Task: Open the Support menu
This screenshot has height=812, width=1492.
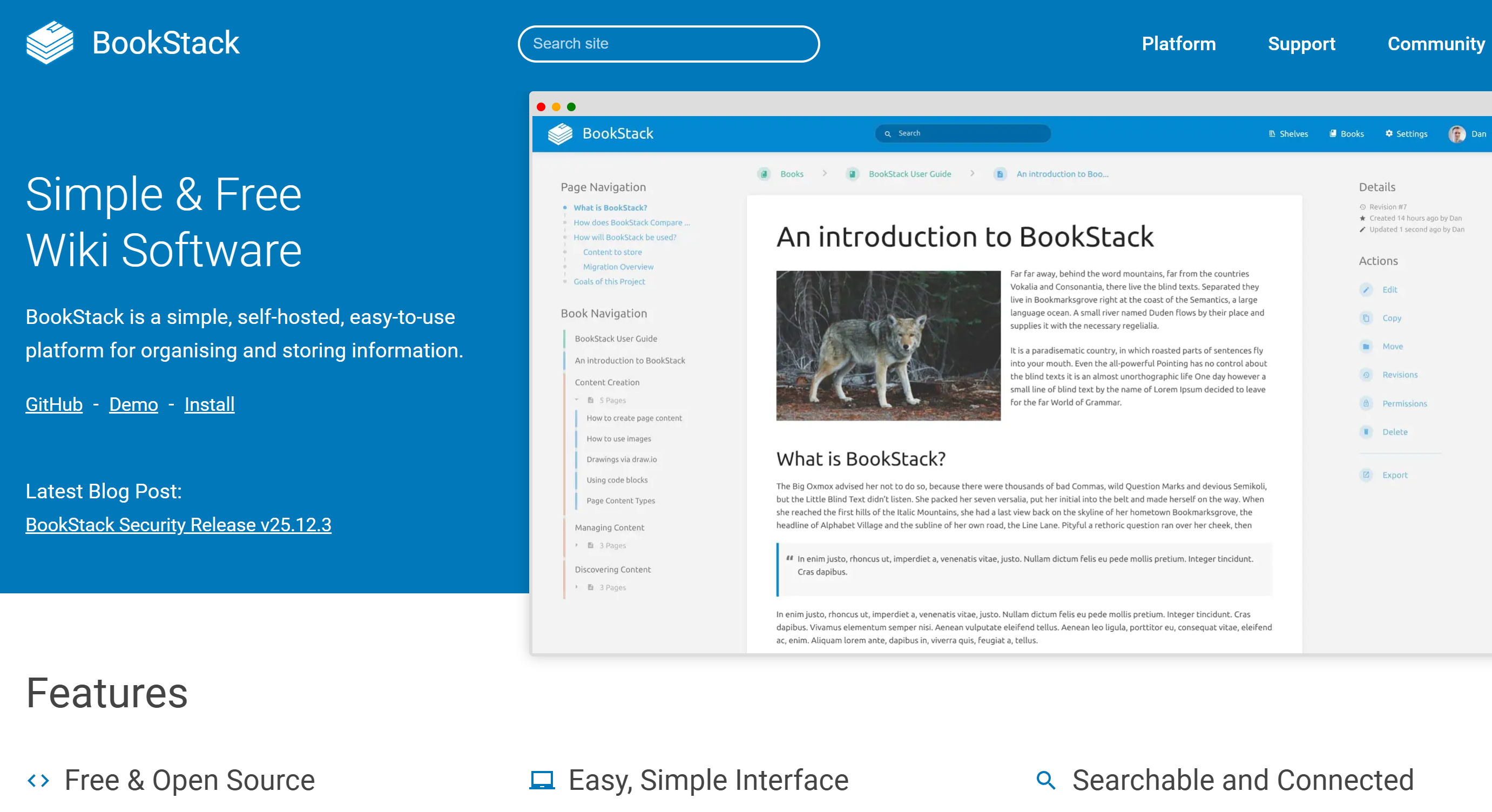Action: 1301,44
